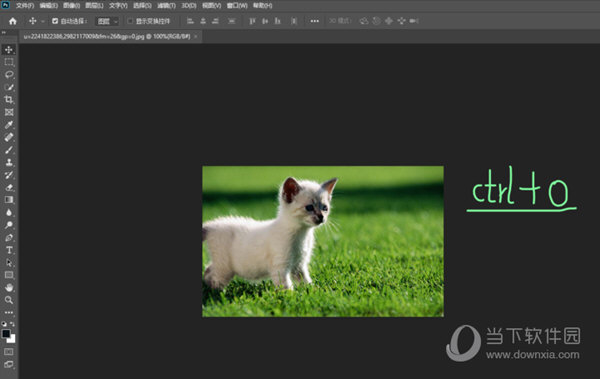Select the Horizontal Type tool

coord(9,250)
